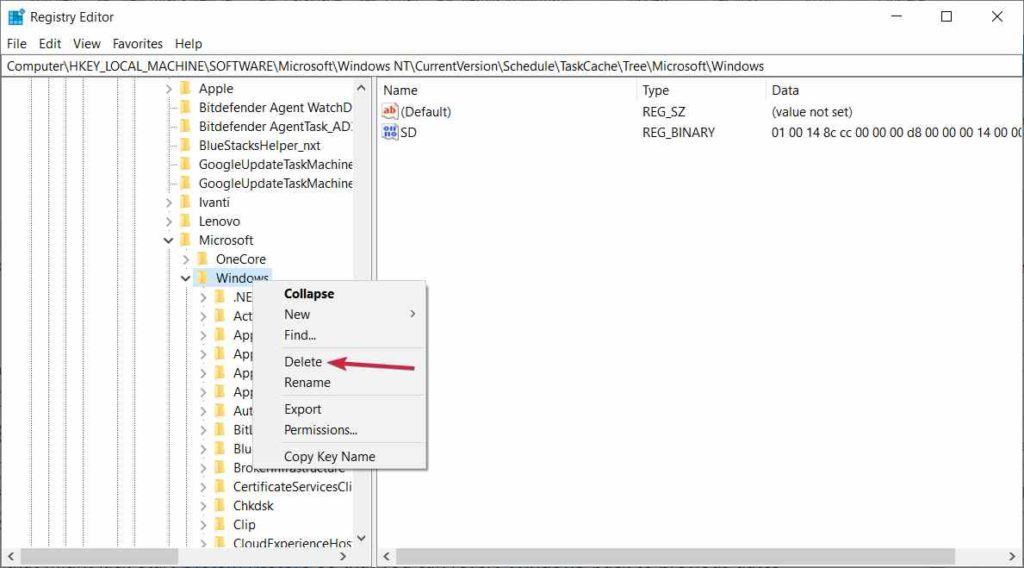Select the Windows key in tree

242,278
